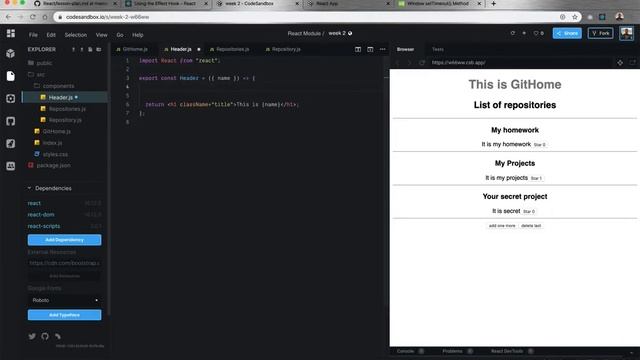Toggle the preview layout icon beside split
This screenshot has width=640, height=360.
pos(370,49)
